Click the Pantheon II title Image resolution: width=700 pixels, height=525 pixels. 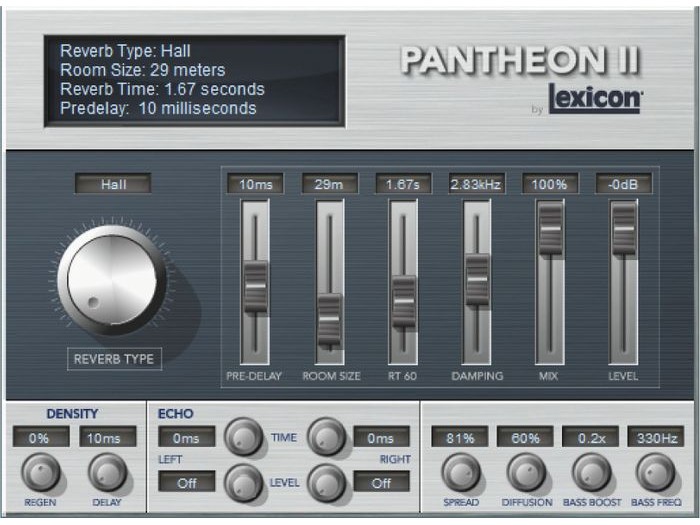coord(521,59)
